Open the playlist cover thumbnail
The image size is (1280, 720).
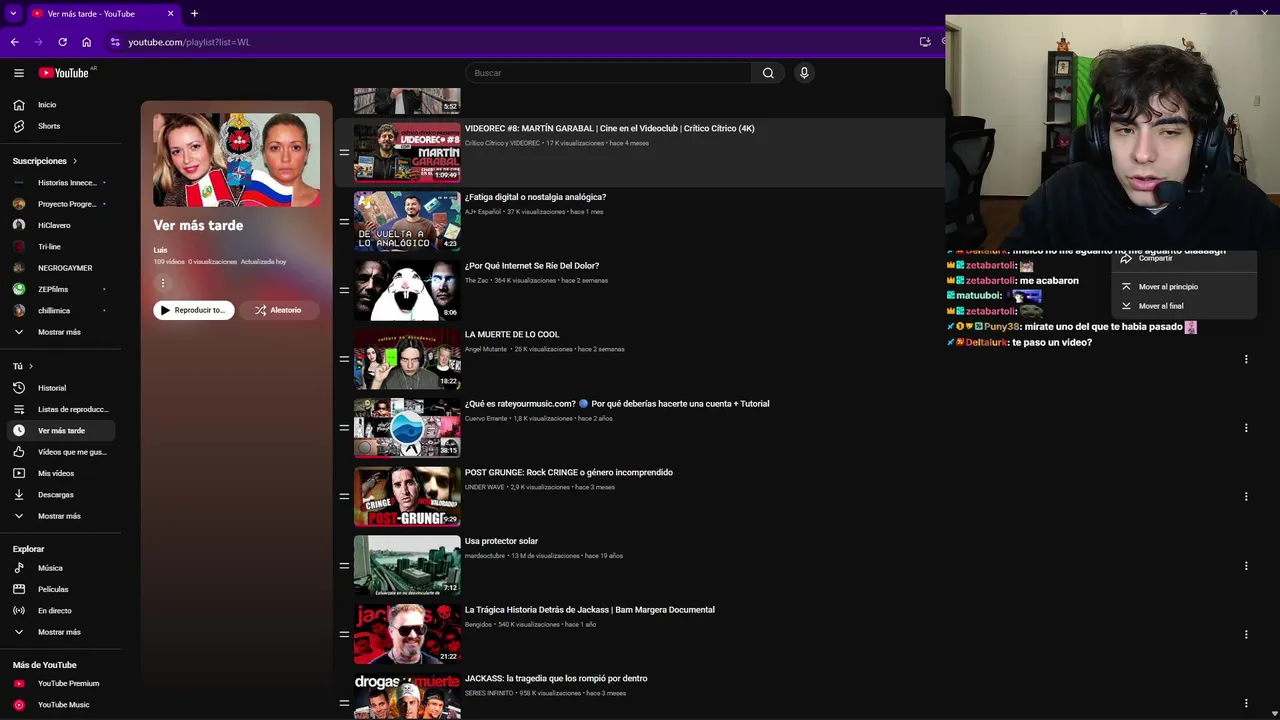[x=237, y=160]
